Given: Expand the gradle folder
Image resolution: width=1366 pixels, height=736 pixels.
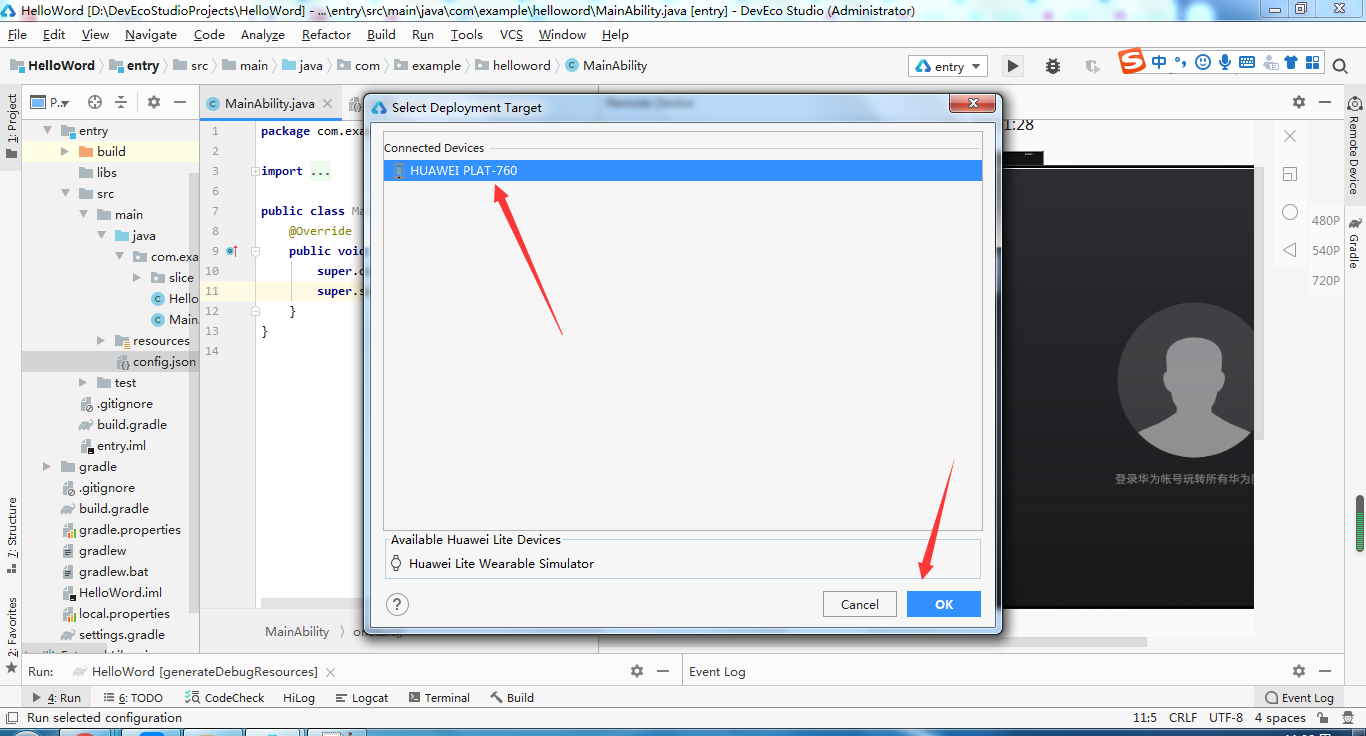Looking at the screenshot, I should (x=47, y=467).
